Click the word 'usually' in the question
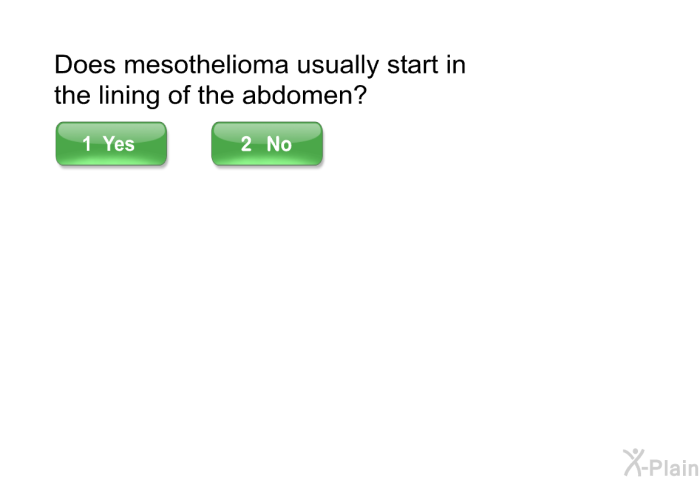This screenshot has height=480, width=700. click(x=338, y=66)
